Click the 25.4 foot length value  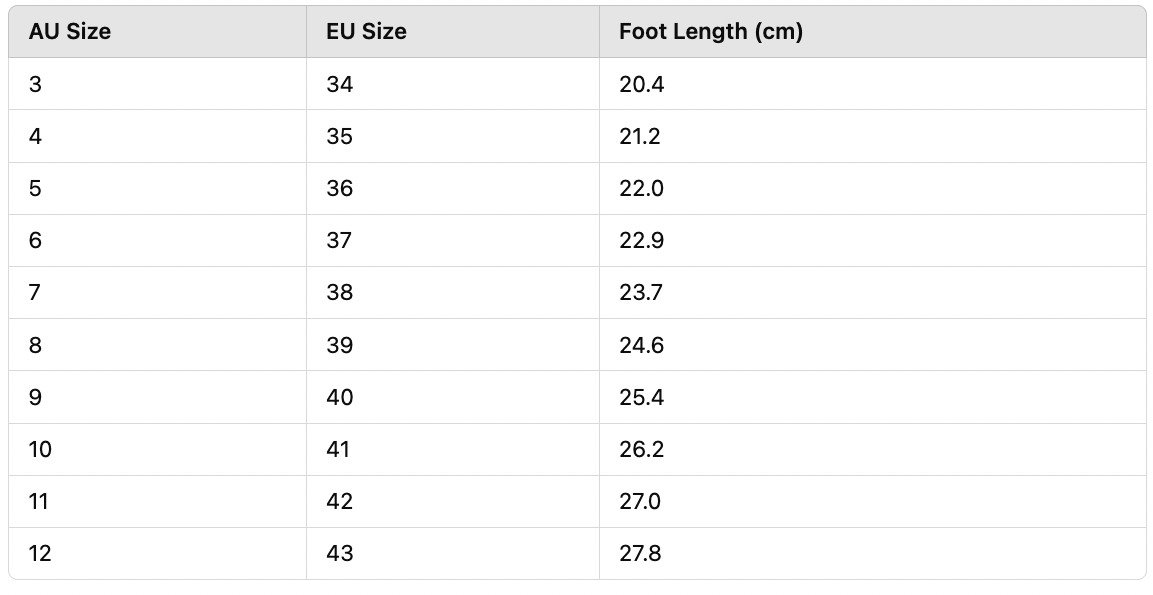[x=641, y=397]
